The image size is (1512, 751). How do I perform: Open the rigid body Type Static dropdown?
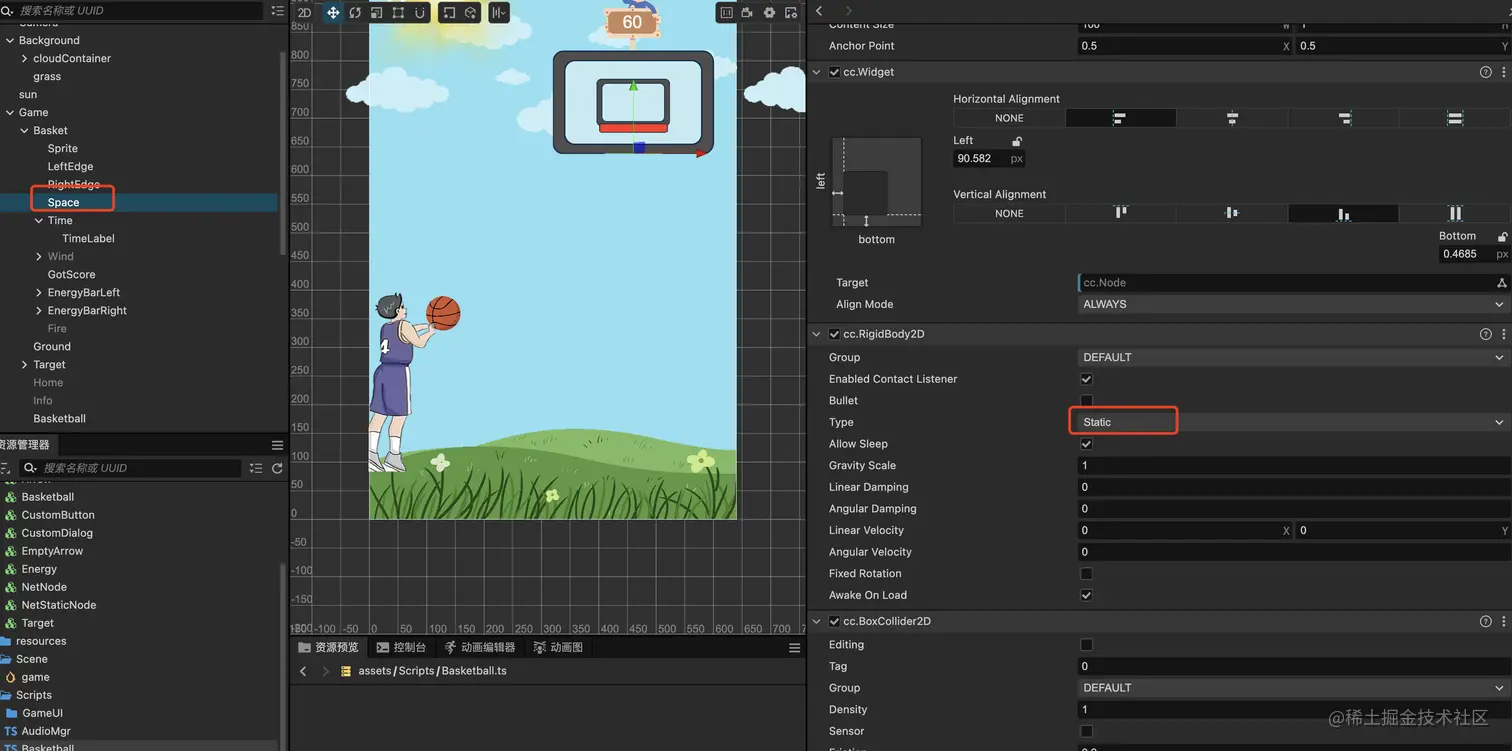1293,422
